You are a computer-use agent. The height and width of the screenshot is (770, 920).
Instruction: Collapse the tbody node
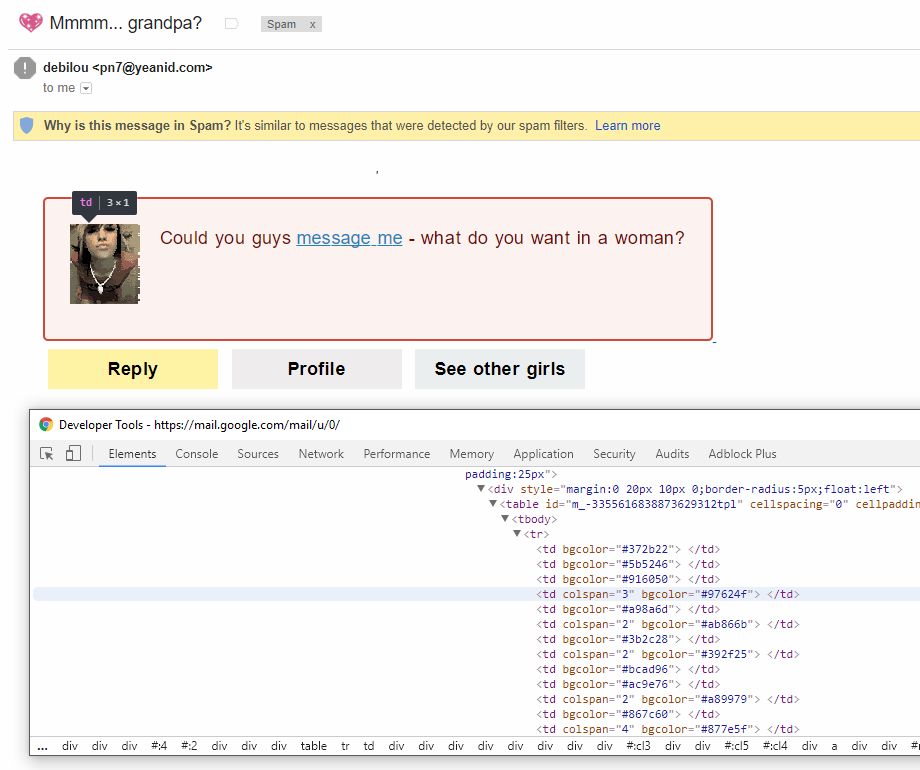[x=505, y=518]
